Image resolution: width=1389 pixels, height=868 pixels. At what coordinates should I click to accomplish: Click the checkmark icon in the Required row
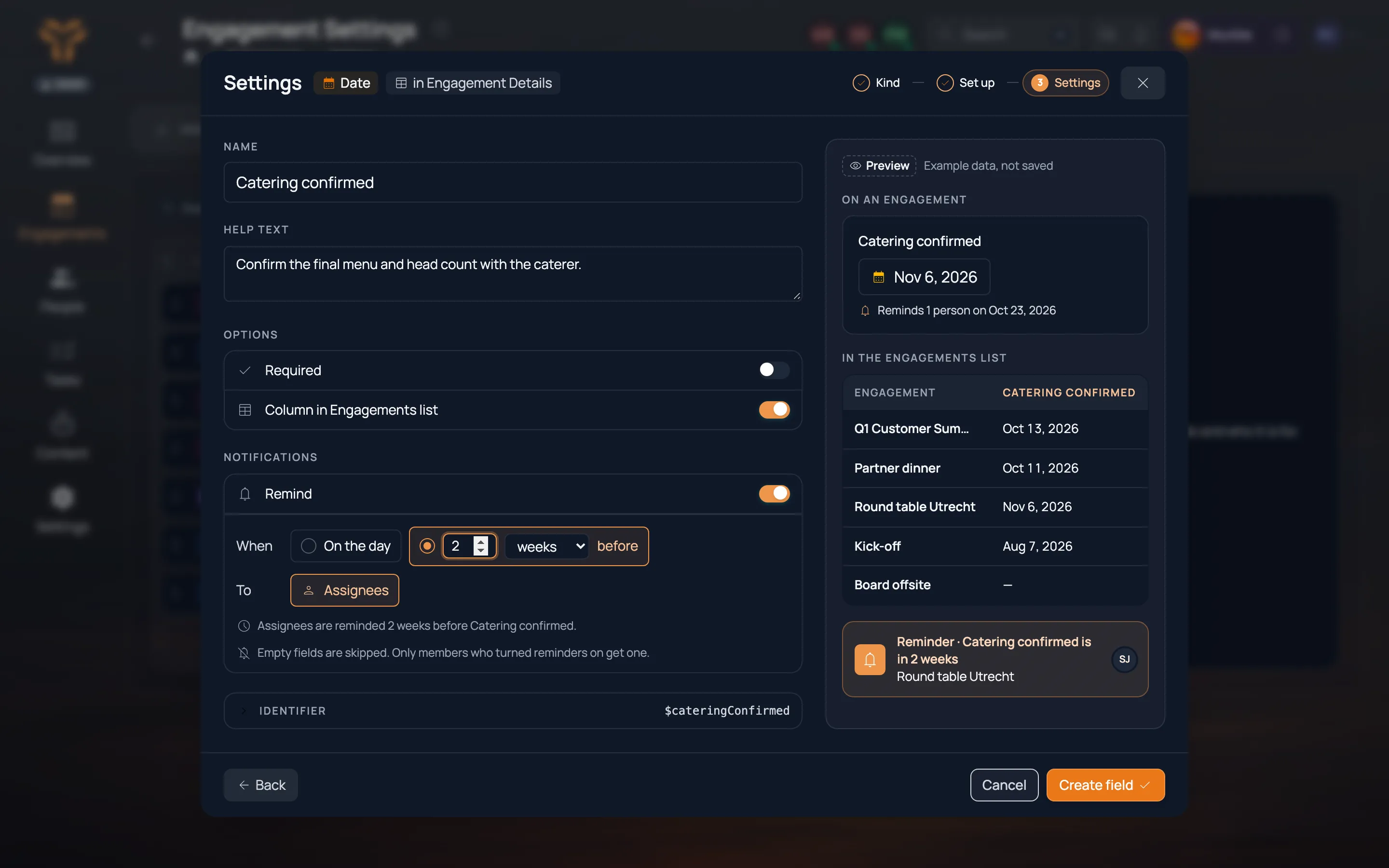tap(245, 370)
